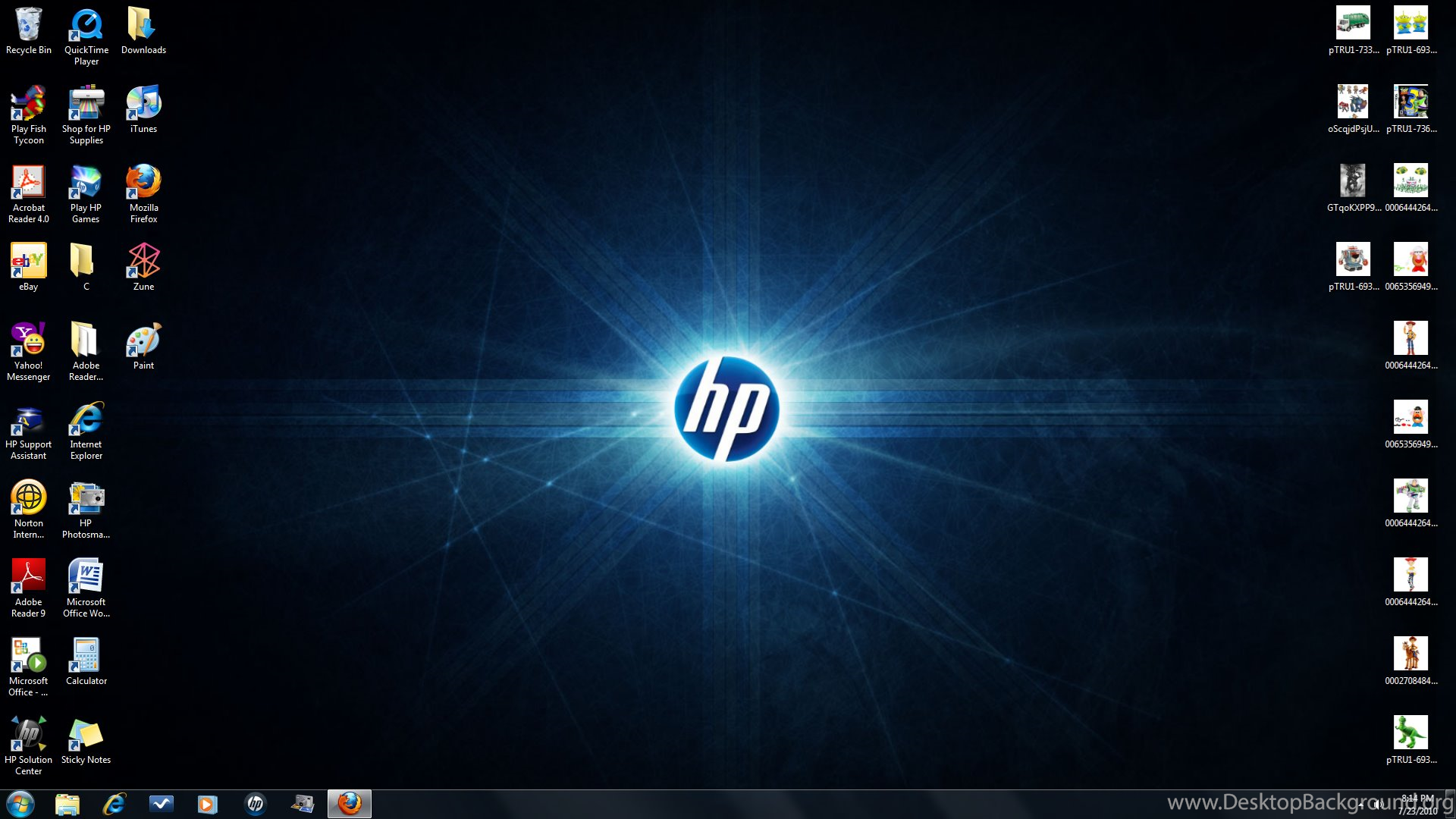1456x819 pixels.
Task: Launch Internet Explorer from the taskbar
Action: point(115,804)
